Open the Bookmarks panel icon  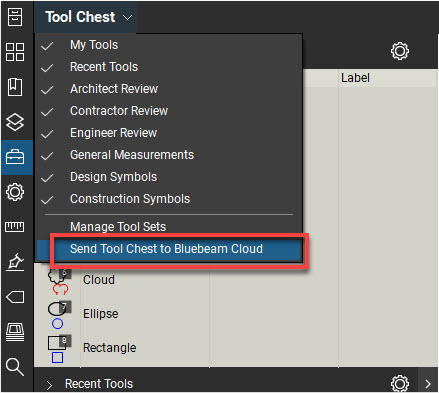(15, 87)
